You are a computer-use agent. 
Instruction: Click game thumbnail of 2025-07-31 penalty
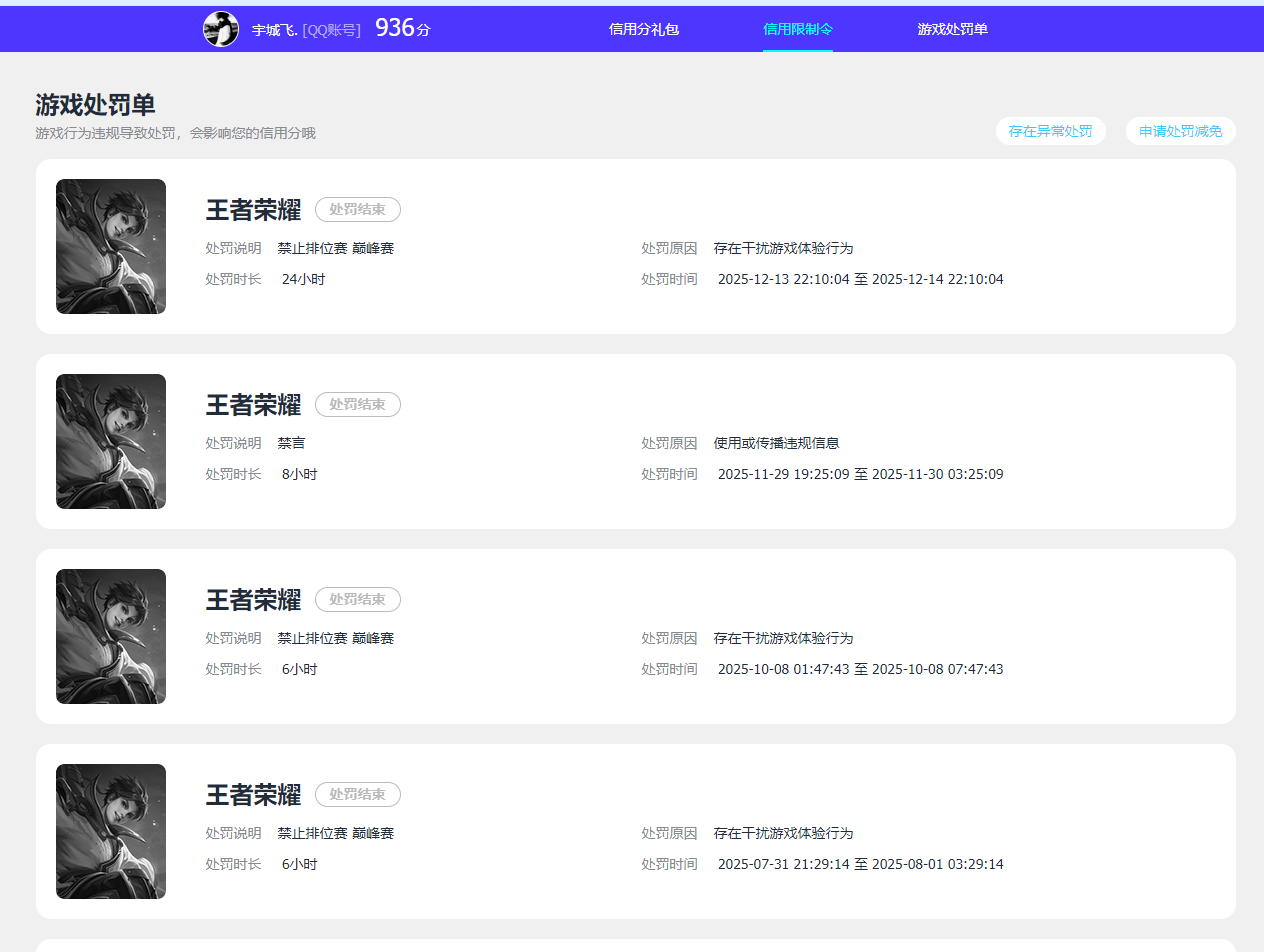point(111,831)
